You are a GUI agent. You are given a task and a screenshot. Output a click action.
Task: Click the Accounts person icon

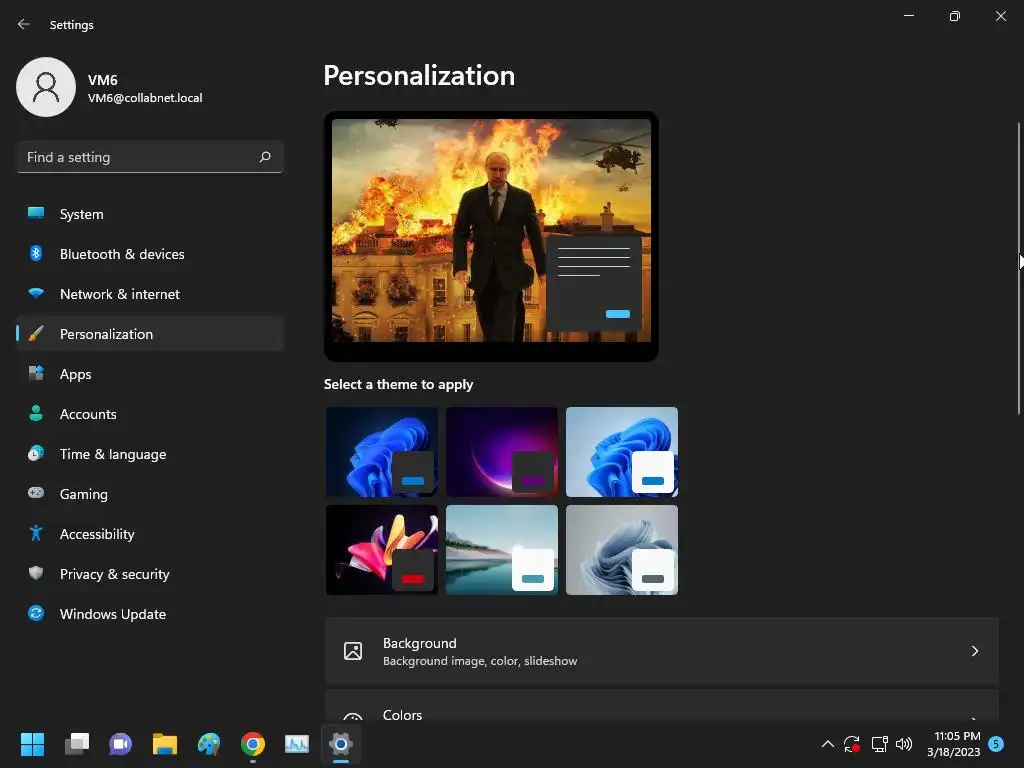click(x=36, y=413)
